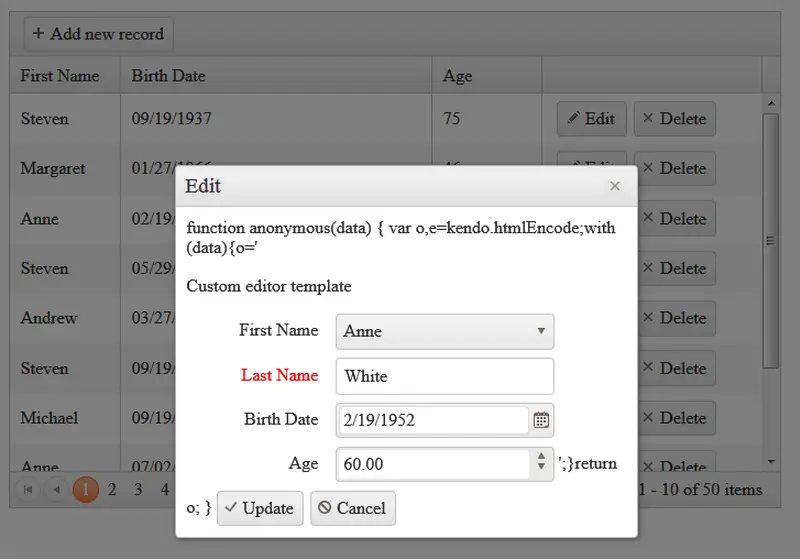Go to page 2 in pager
This screenshot has height=560, width=800.
[112, 490]
